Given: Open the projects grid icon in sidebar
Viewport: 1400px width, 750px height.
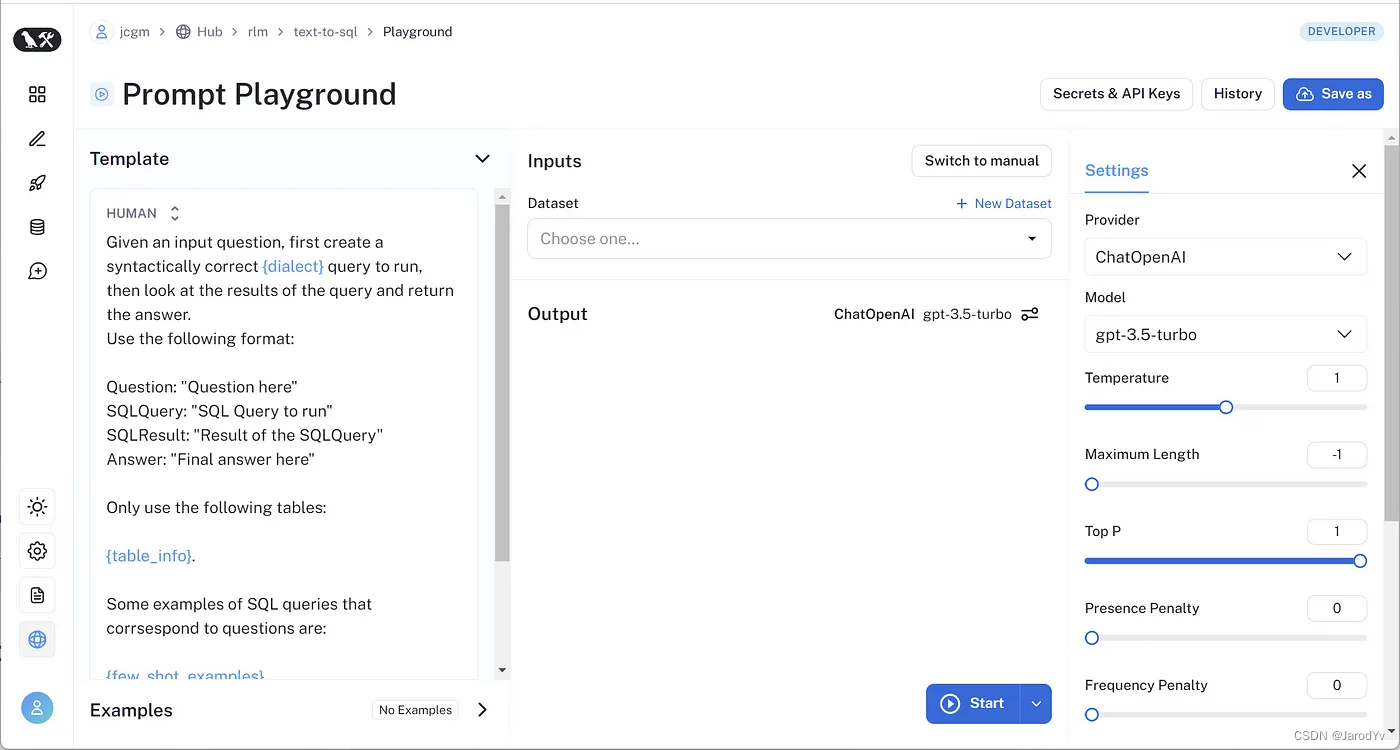Looking at the screenshot, I should coord(37,94).
